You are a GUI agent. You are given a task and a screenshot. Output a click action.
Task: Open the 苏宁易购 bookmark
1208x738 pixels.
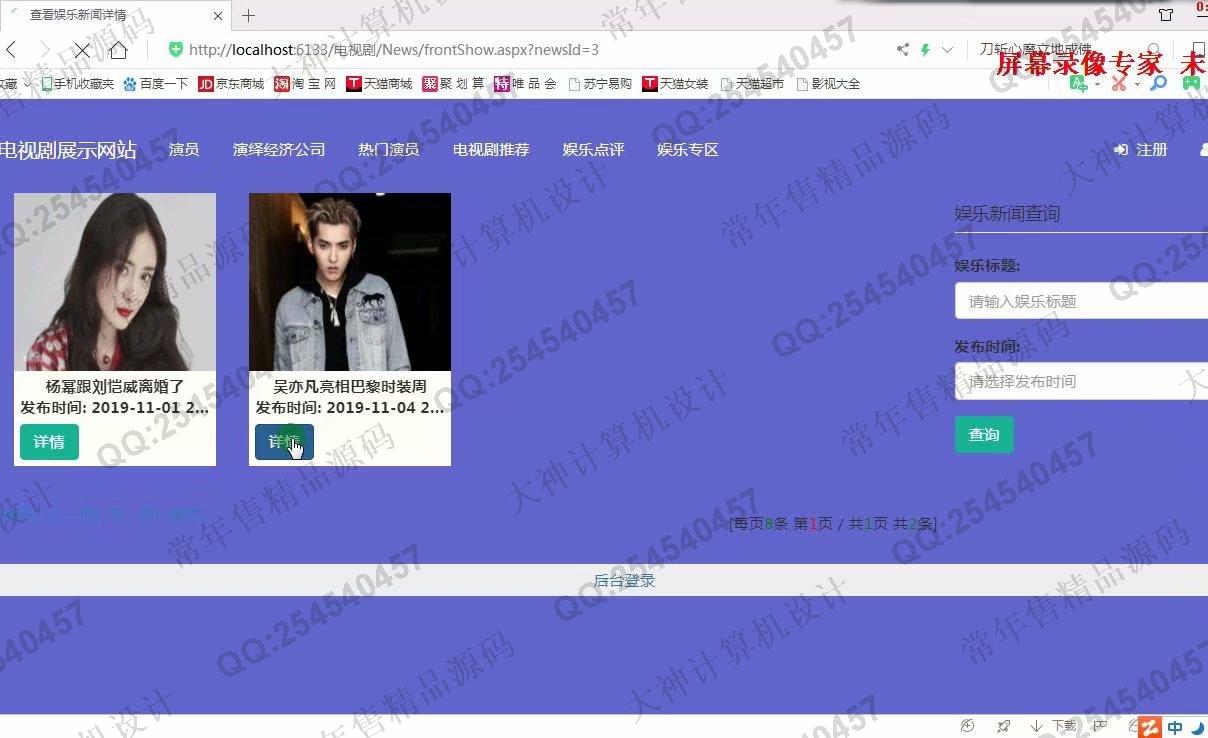(600, 84)
